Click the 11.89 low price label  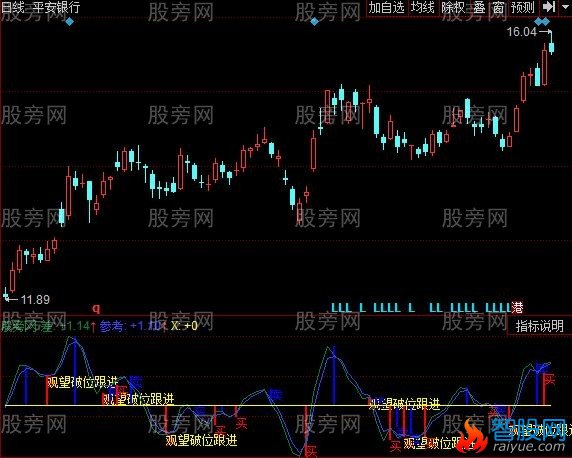[x=35, y=300]
